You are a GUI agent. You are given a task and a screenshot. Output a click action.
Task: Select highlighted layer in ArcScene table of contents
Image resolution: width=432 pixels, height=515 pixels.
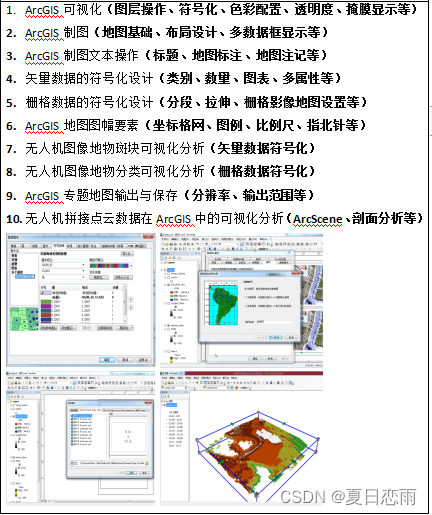tap(172, 405)
